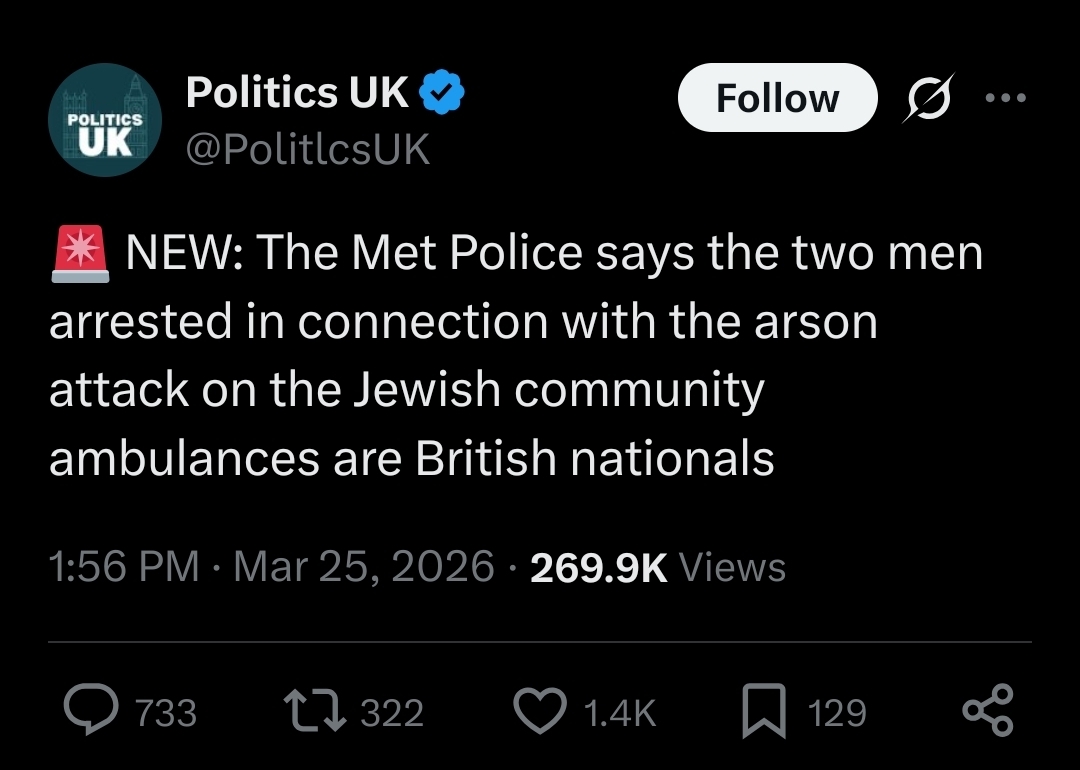Click the share post icon
Image resolution: width=1080 pixels, height=770 pixels.
pos(988,711)
